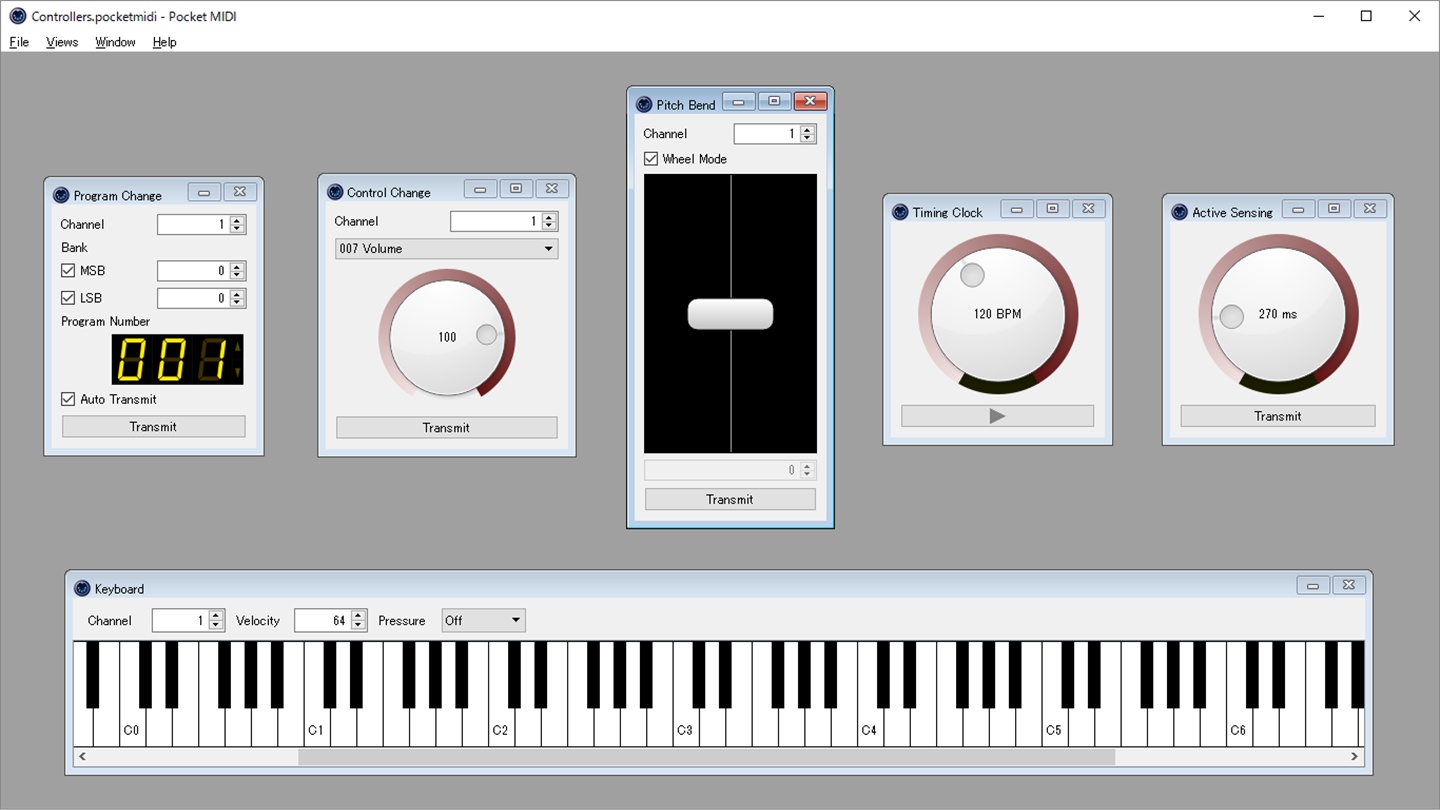Viewport: 1440px width, 810px height.
Task: Click the Timing Clock window icon
Action: pyautogui.click(x=900, y=212)
